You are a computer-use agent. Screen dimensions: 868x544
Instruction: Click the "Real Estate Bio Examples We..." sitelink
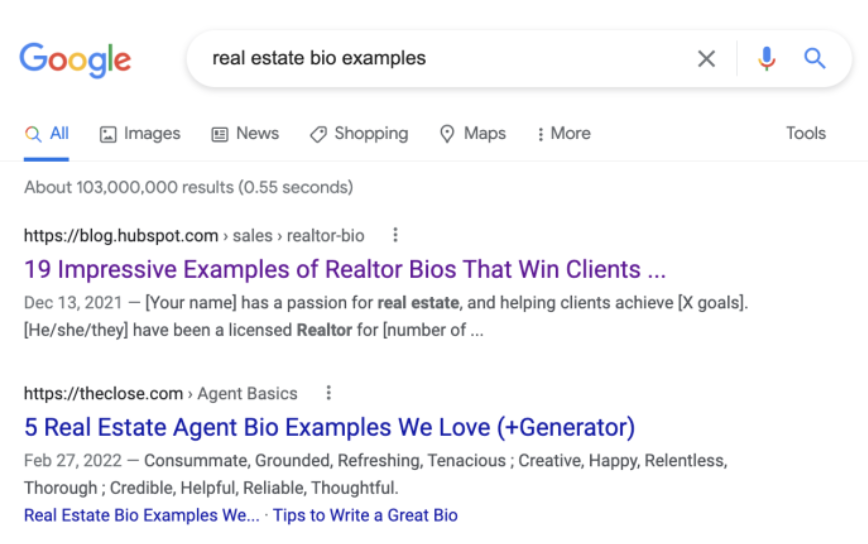coord(141,516)
